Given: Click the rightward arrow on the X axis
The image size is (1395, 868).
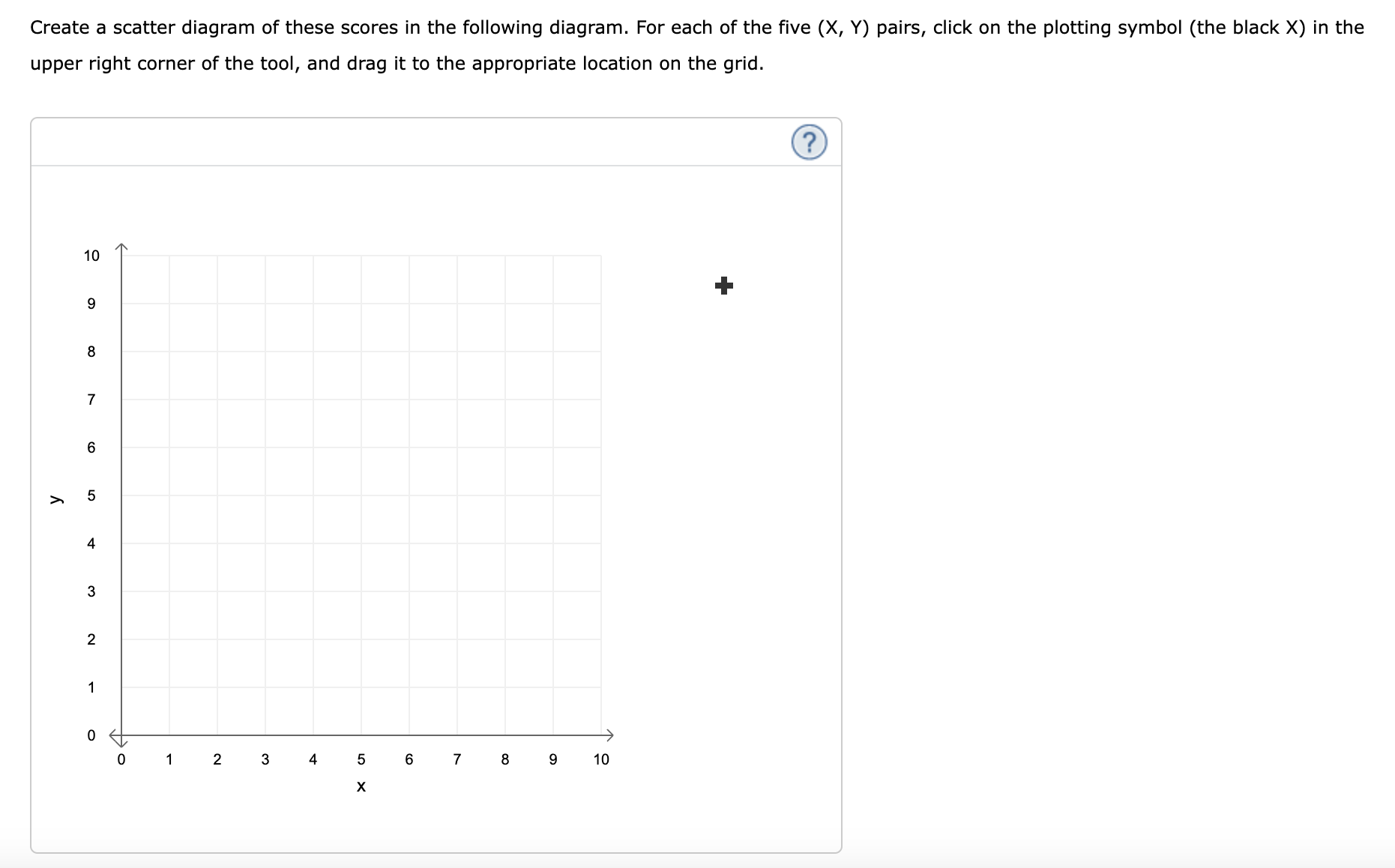Looking at the screenshot, I should (x=610, y=736).
